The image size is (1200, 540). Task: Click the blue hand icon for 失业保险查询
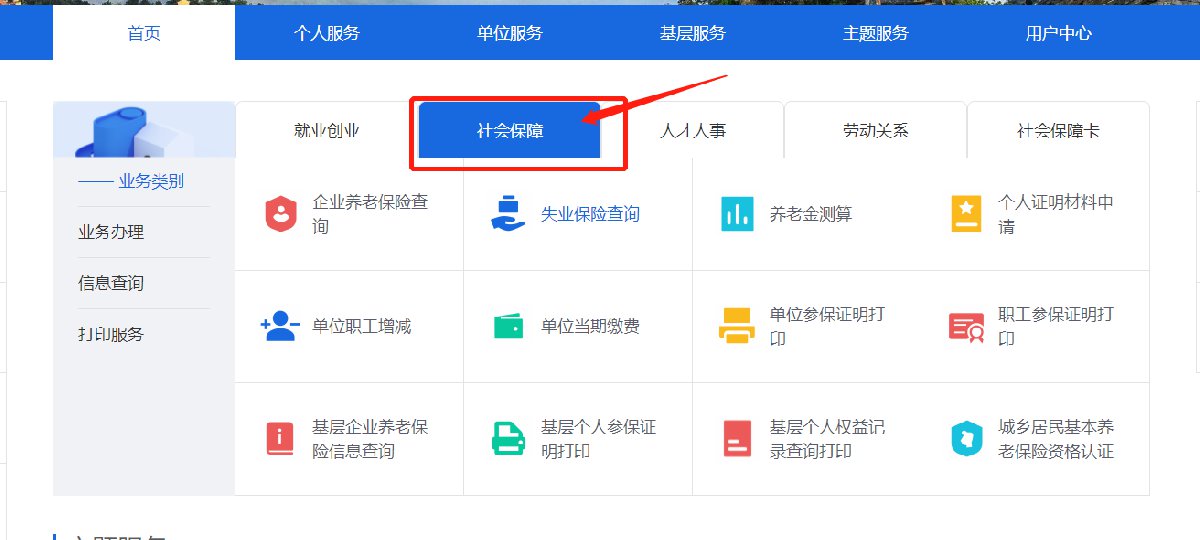click(x=509, y=214)
